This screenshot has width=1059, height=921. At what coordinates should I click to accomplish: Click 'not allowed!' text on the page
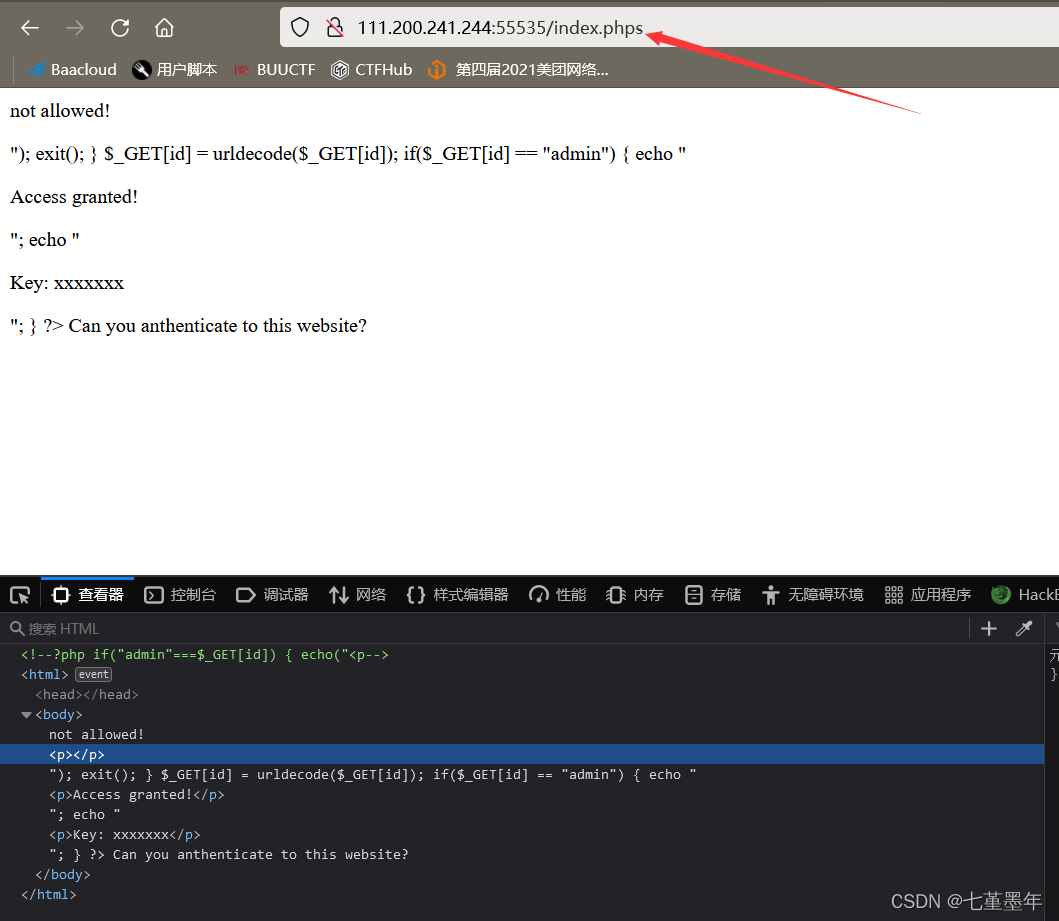coord(59,111)
